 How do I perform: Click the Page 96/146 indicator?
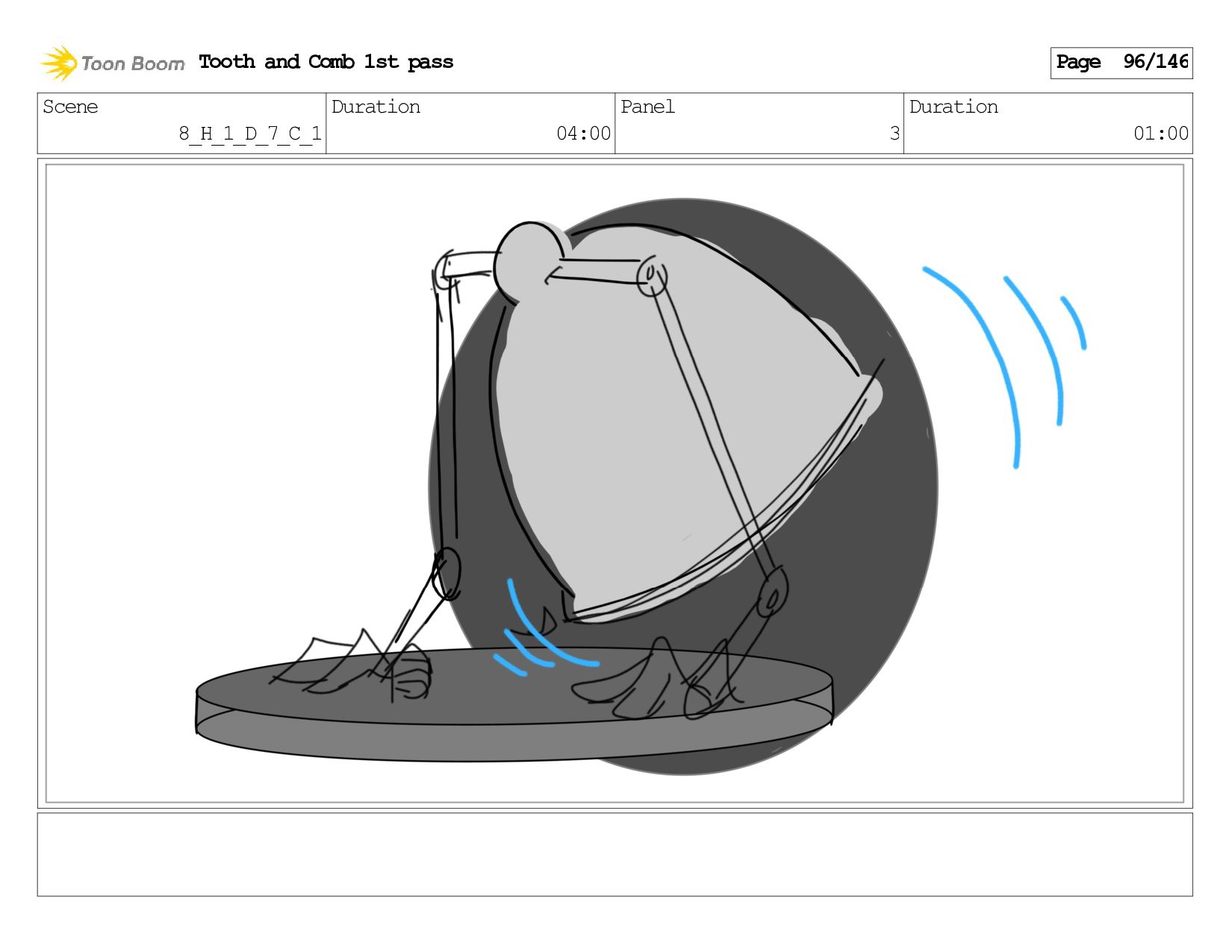[x=1121, y=63]
